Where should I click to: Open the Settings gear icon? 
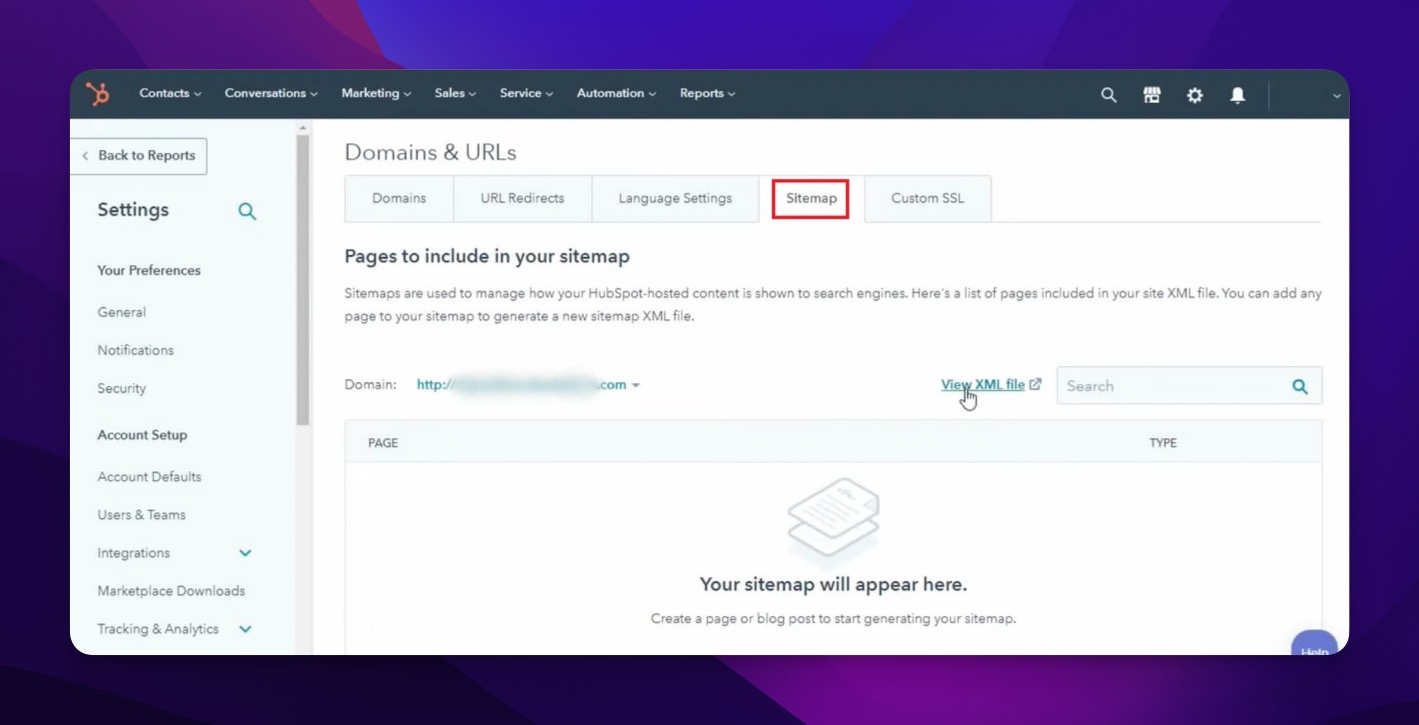1194,94
